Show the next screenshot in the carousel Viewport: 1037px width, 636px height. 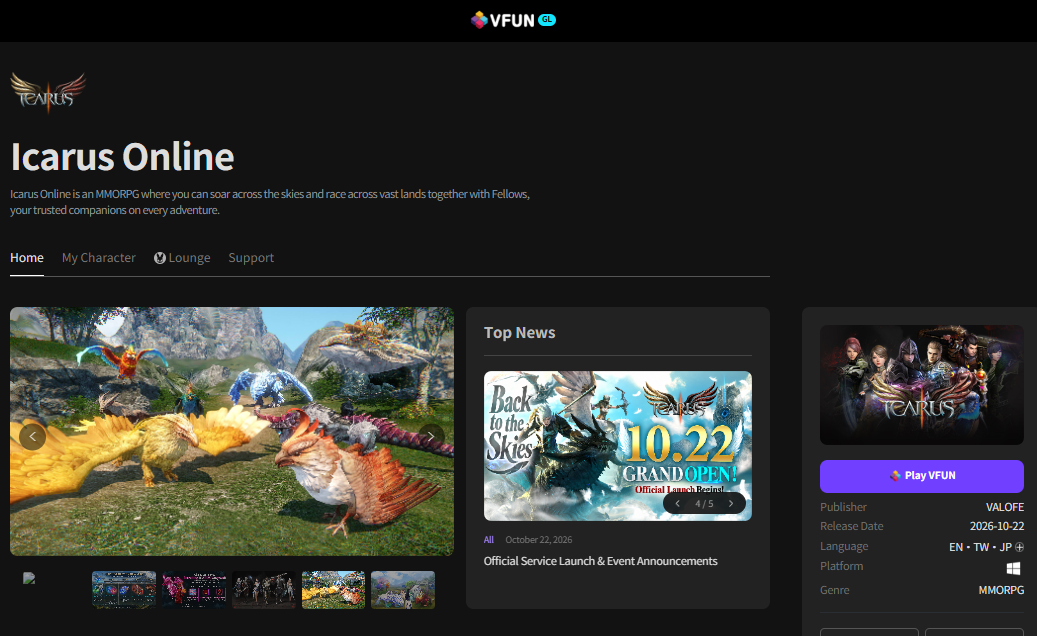[431, 436]
